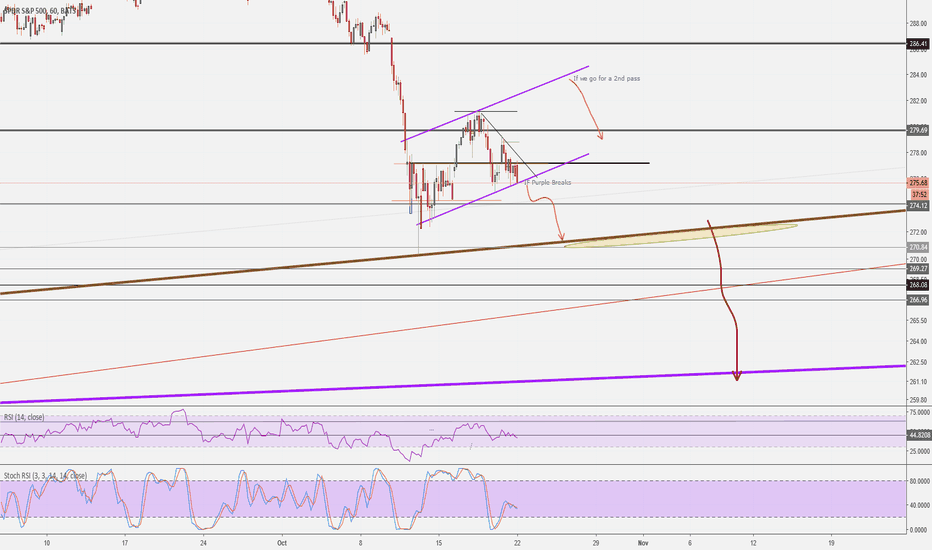The image size is (932, 550).
Task: Open the RSI (14, close) indicator label
Action: coord(24,417)
